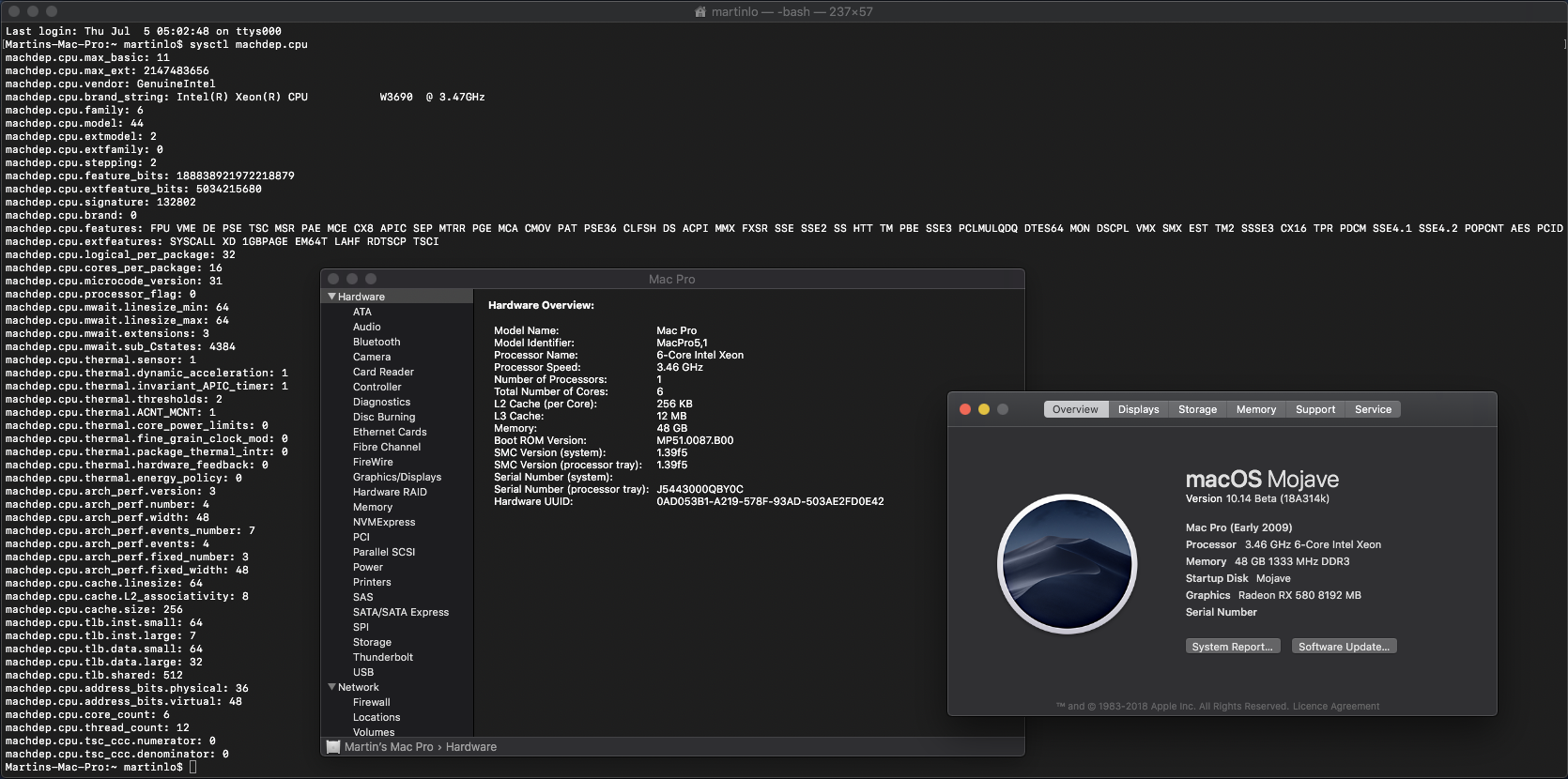
Task: Open the NVMExpress entry
Action: [384, 522]
